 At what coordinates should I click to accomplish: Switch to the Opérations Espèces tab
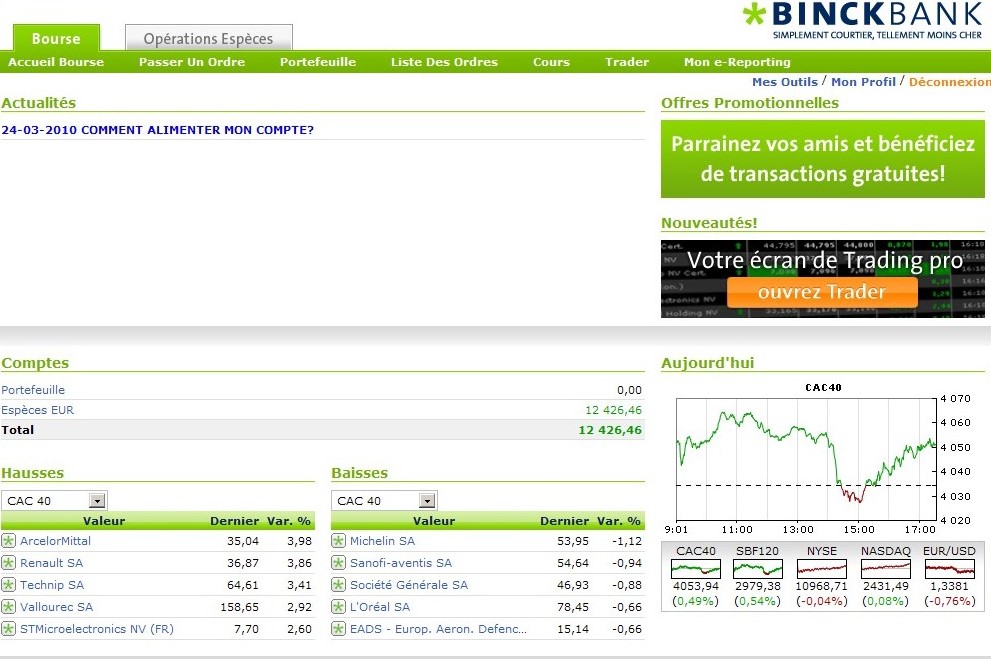tap(209, 38)
